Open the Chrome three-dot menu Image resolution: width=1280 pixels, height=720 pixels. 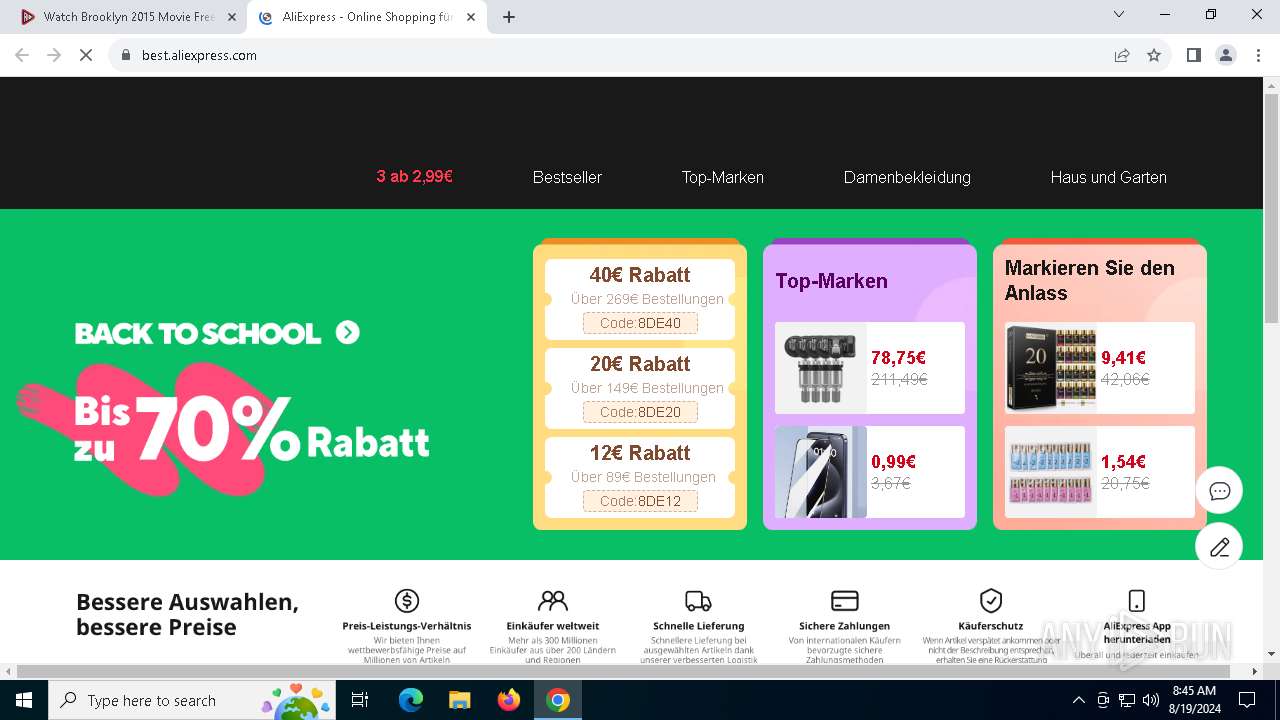click(x=1257, y=55)
